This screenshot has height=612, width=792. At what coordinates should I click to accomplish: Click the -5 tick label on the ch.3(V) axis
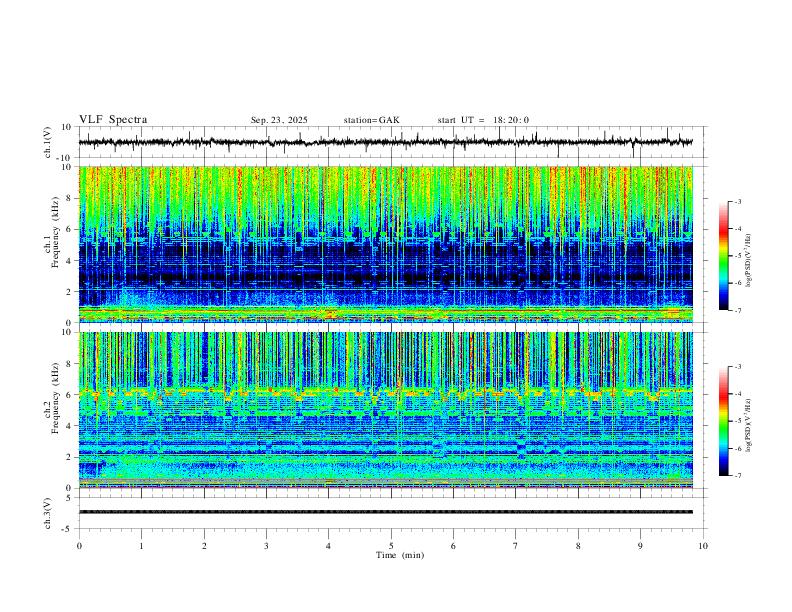click(67, 529)
